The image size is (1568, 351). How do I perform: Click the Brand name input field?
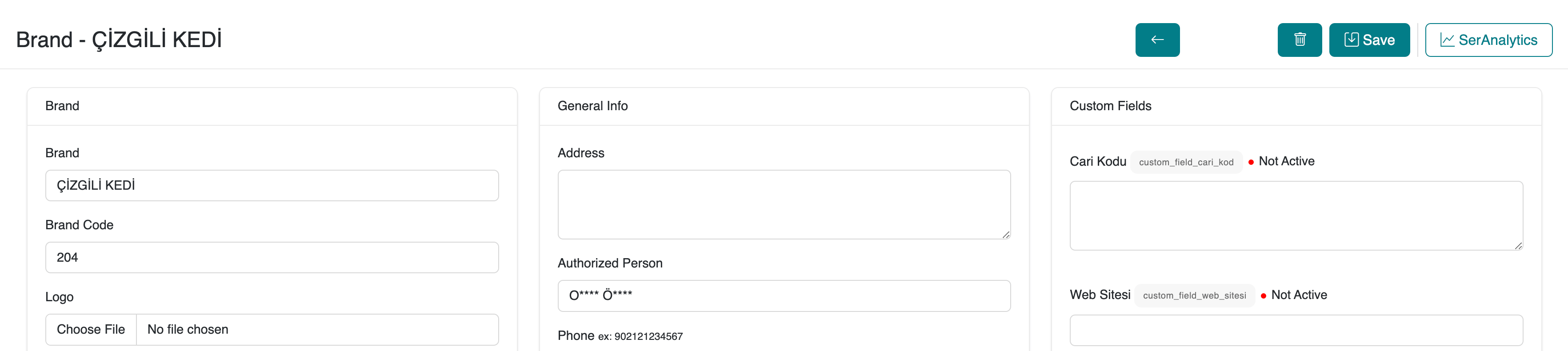click(272, 186)
